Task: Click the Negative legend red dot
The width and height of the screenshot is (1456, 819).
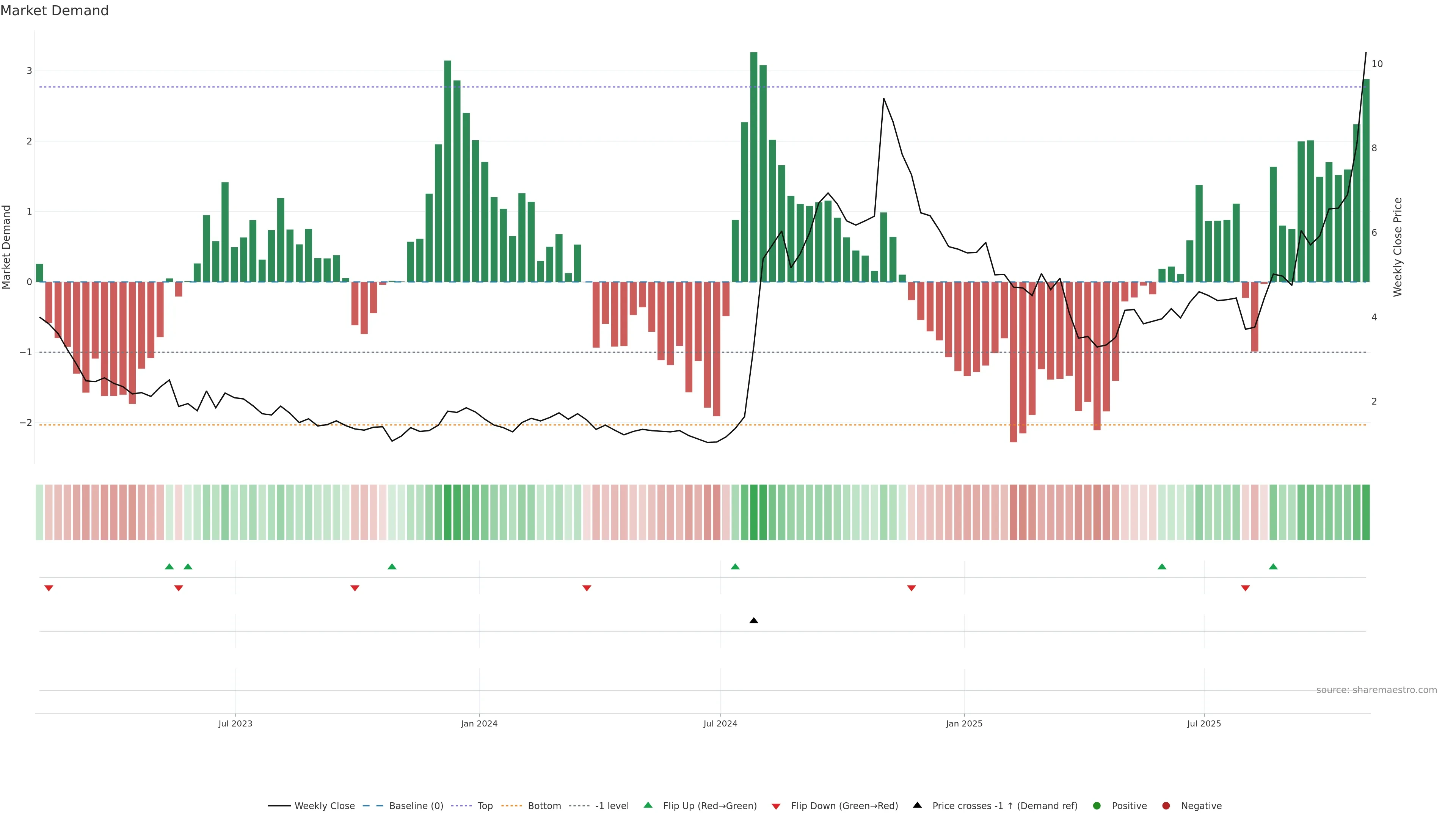Action: pos(1166,806)
